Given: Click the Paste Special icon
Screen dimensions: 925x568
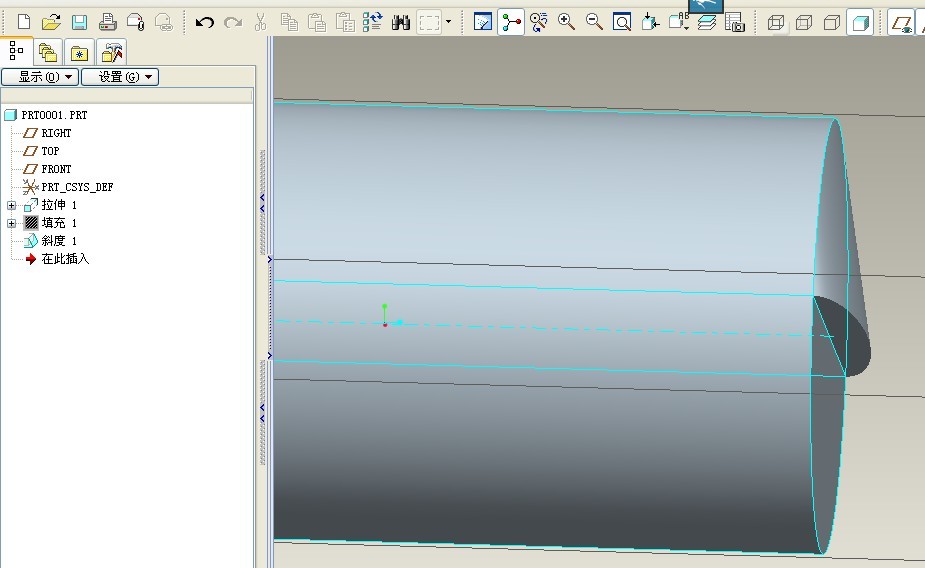Looking at the screenshot, I should coord(345,22).
